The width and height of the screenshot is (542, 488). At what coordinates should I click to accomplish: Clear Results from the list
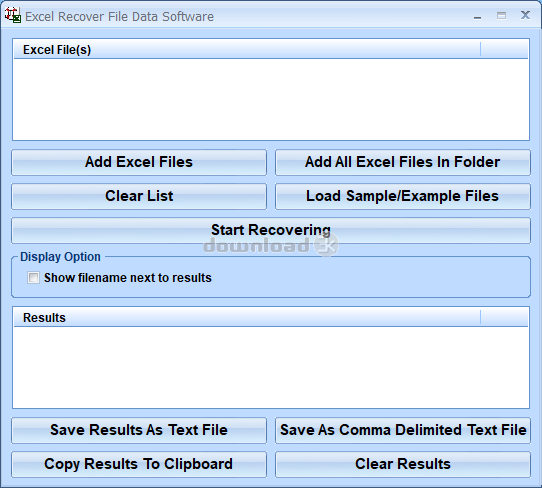tap(403, 464)
